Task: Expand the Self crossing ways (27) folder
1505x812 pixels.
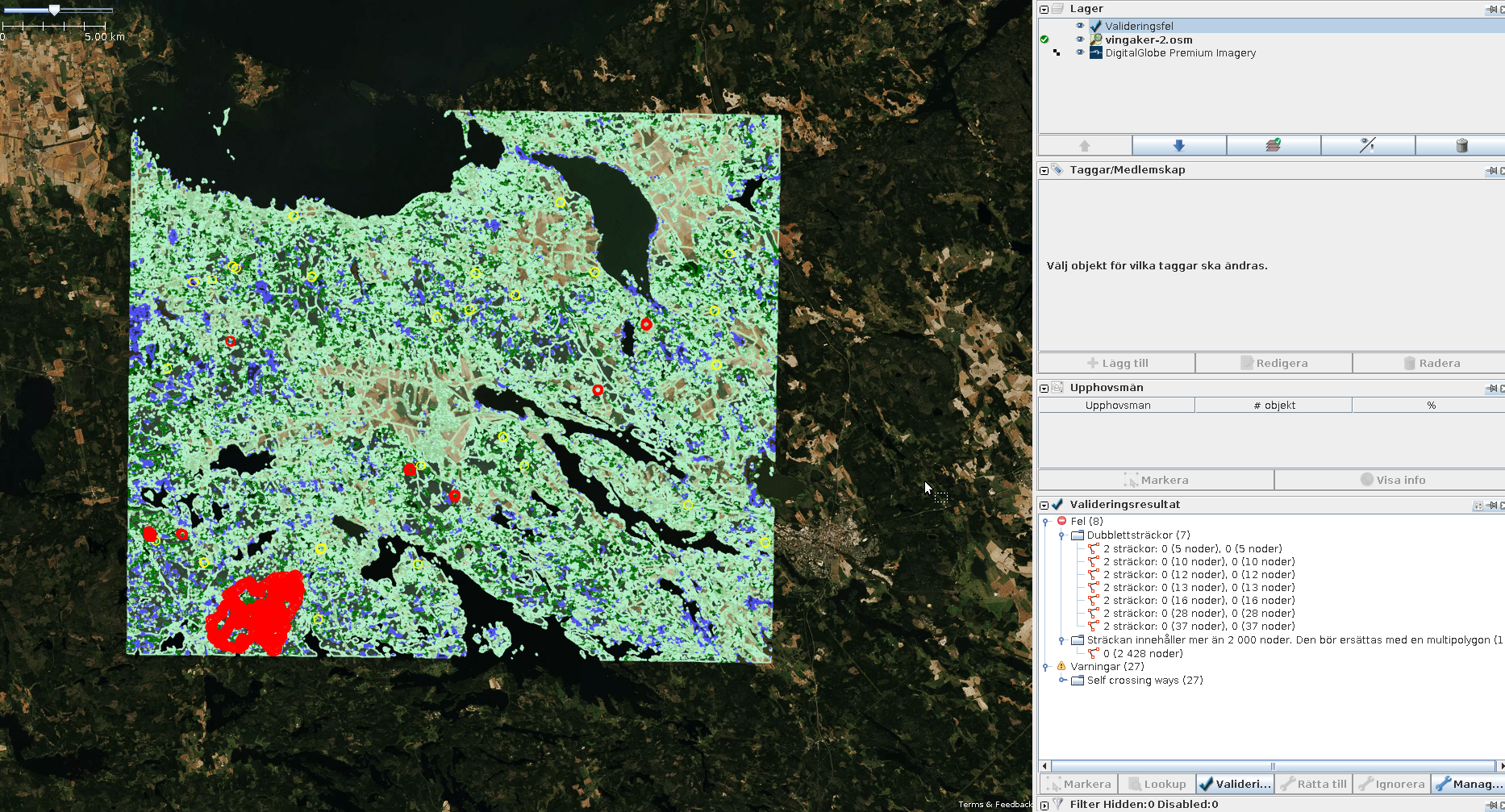Action: [1062, 681]
